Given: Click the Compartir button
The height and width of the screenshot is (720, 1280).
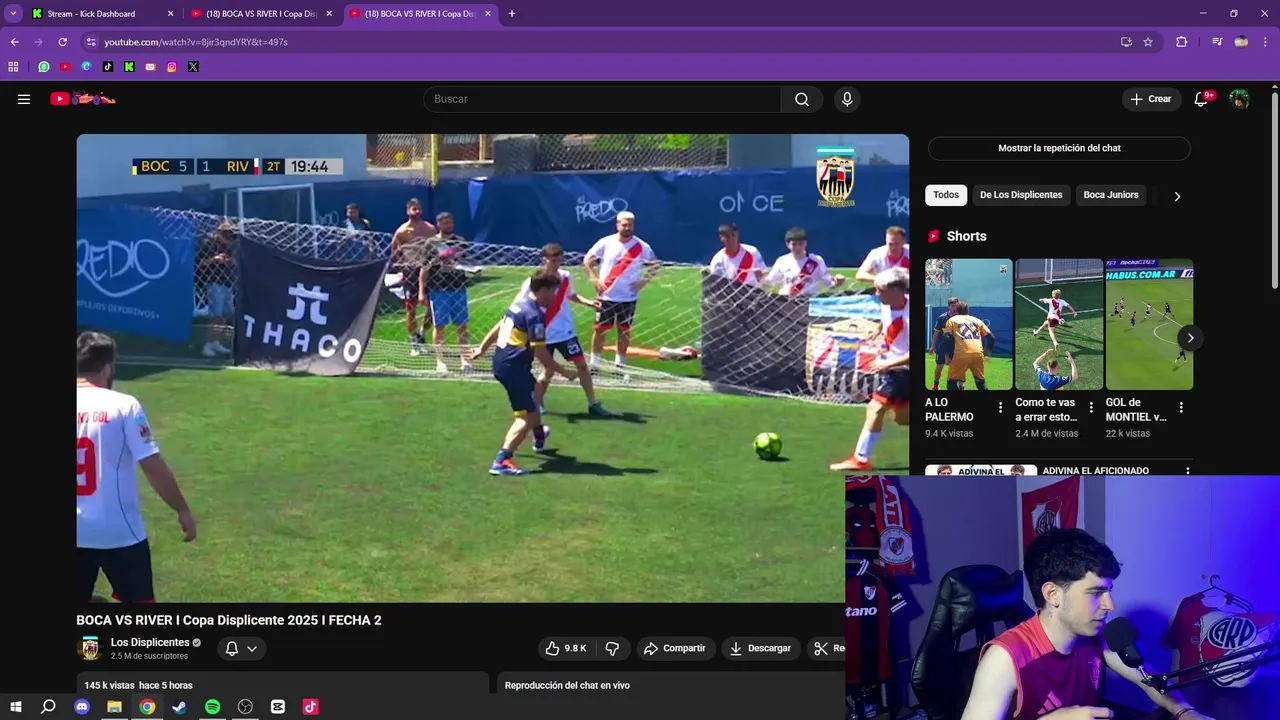Looking at the screenshot, I should pyautogui.click(x=675, y=648).
